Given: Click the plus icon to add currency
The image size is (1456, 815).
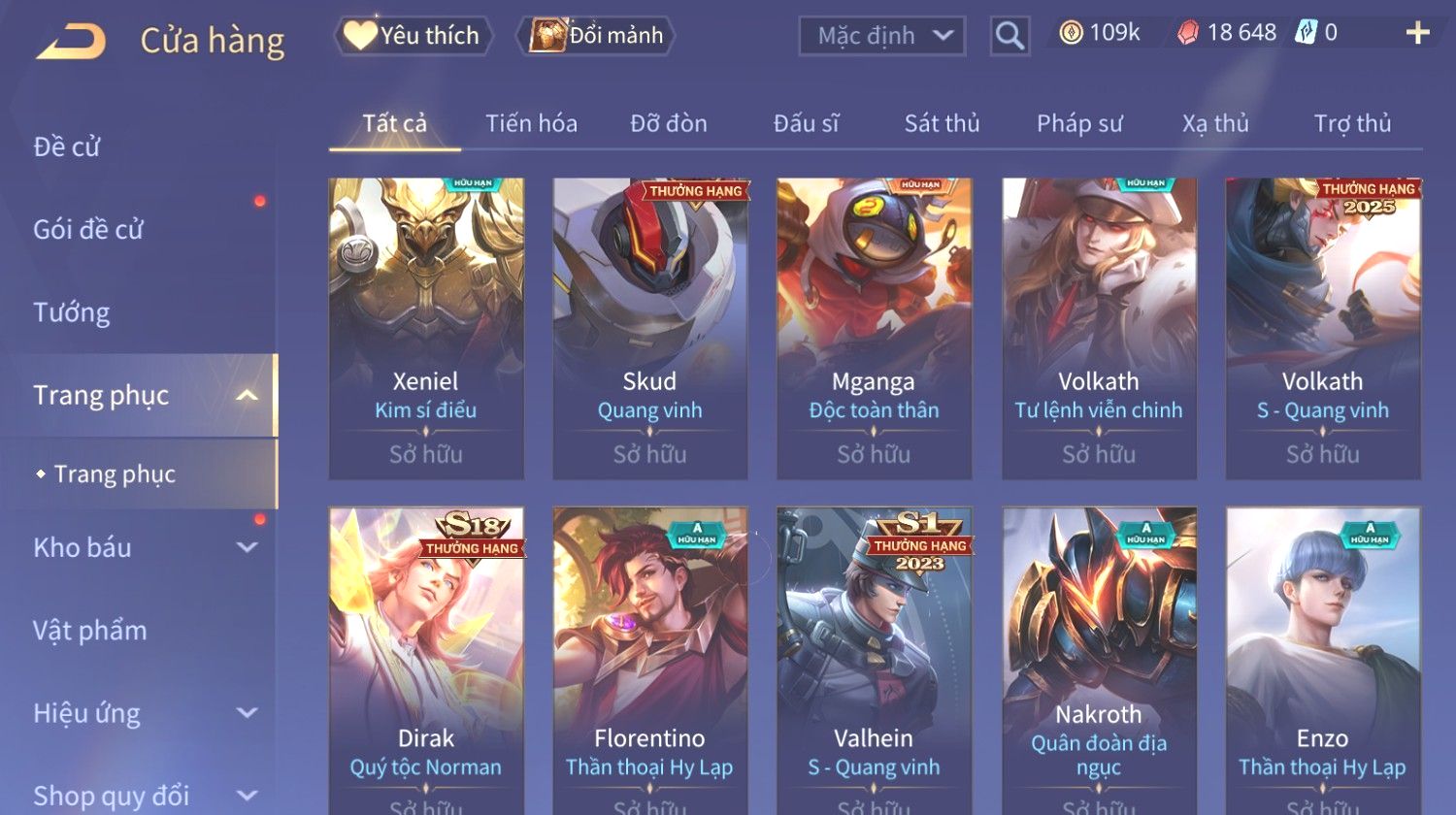Looking at the screenshot, I should 1417,33.
